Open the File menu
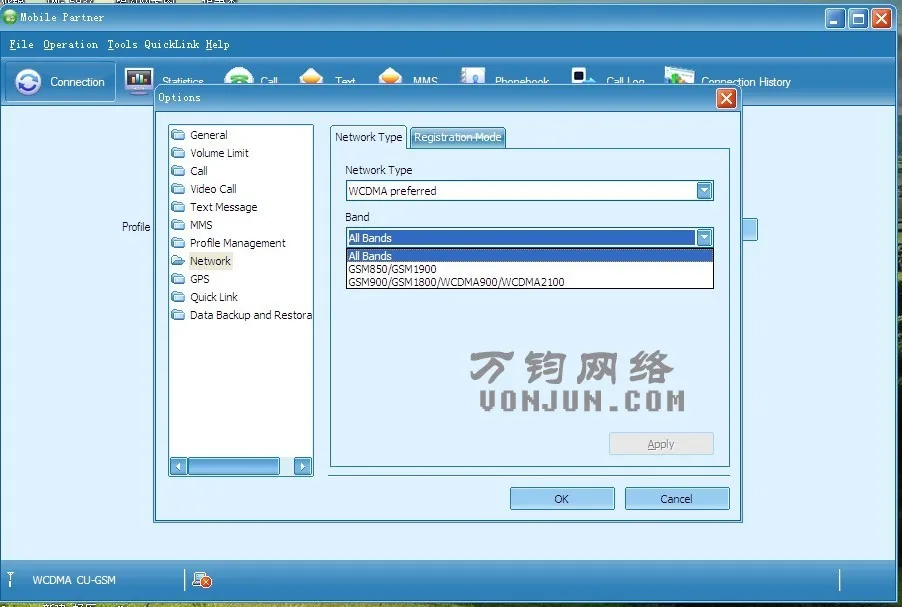This screenshot has width=902, height=607. (x=21, y=44)
